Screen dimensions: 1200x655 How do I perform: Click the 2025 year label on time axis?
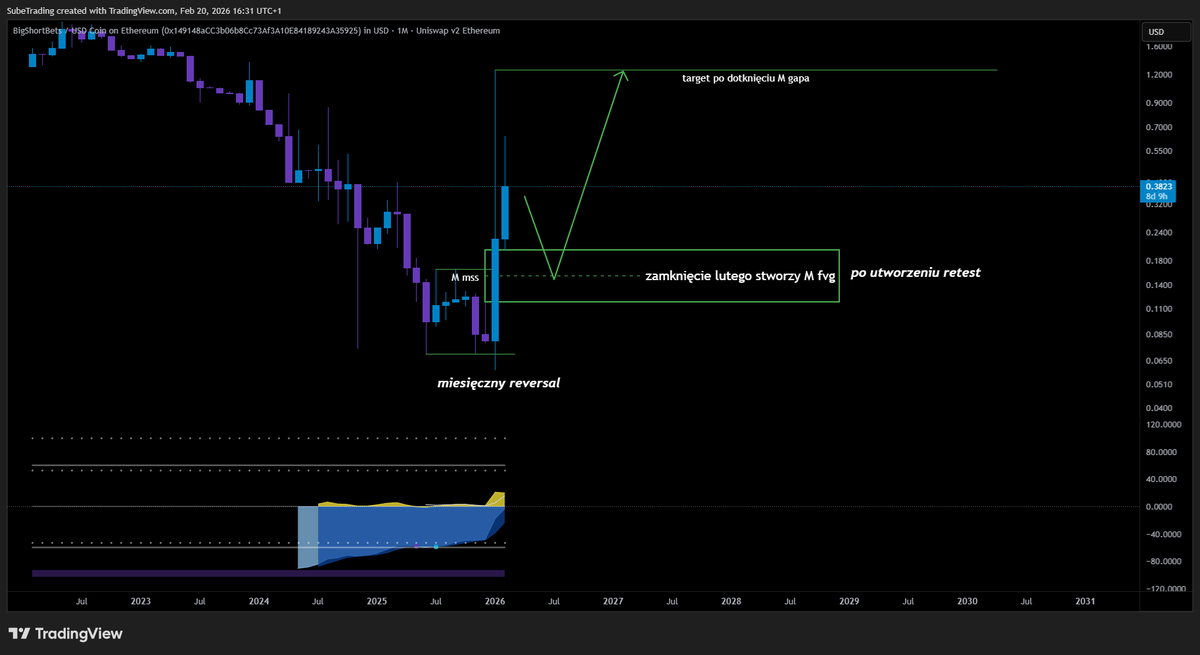[x=377, y=602]
